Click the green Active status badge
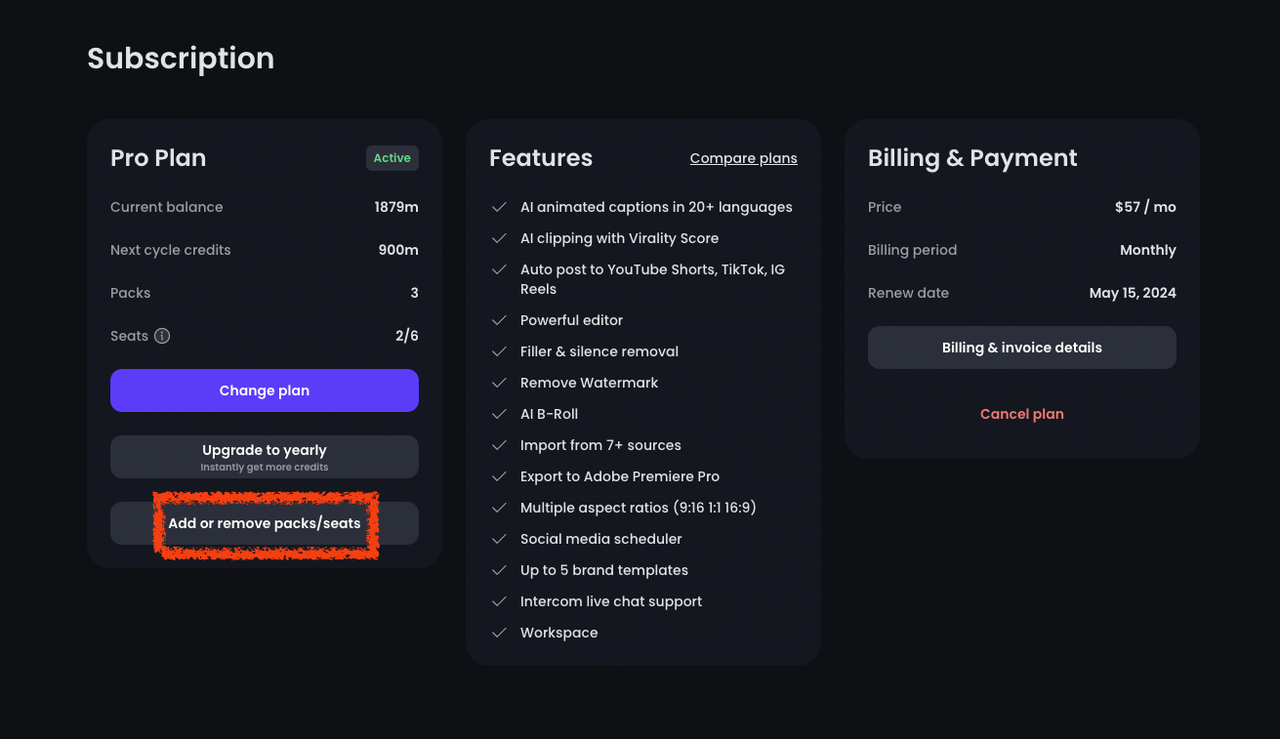1280x739 pixels. click(392, 158)
